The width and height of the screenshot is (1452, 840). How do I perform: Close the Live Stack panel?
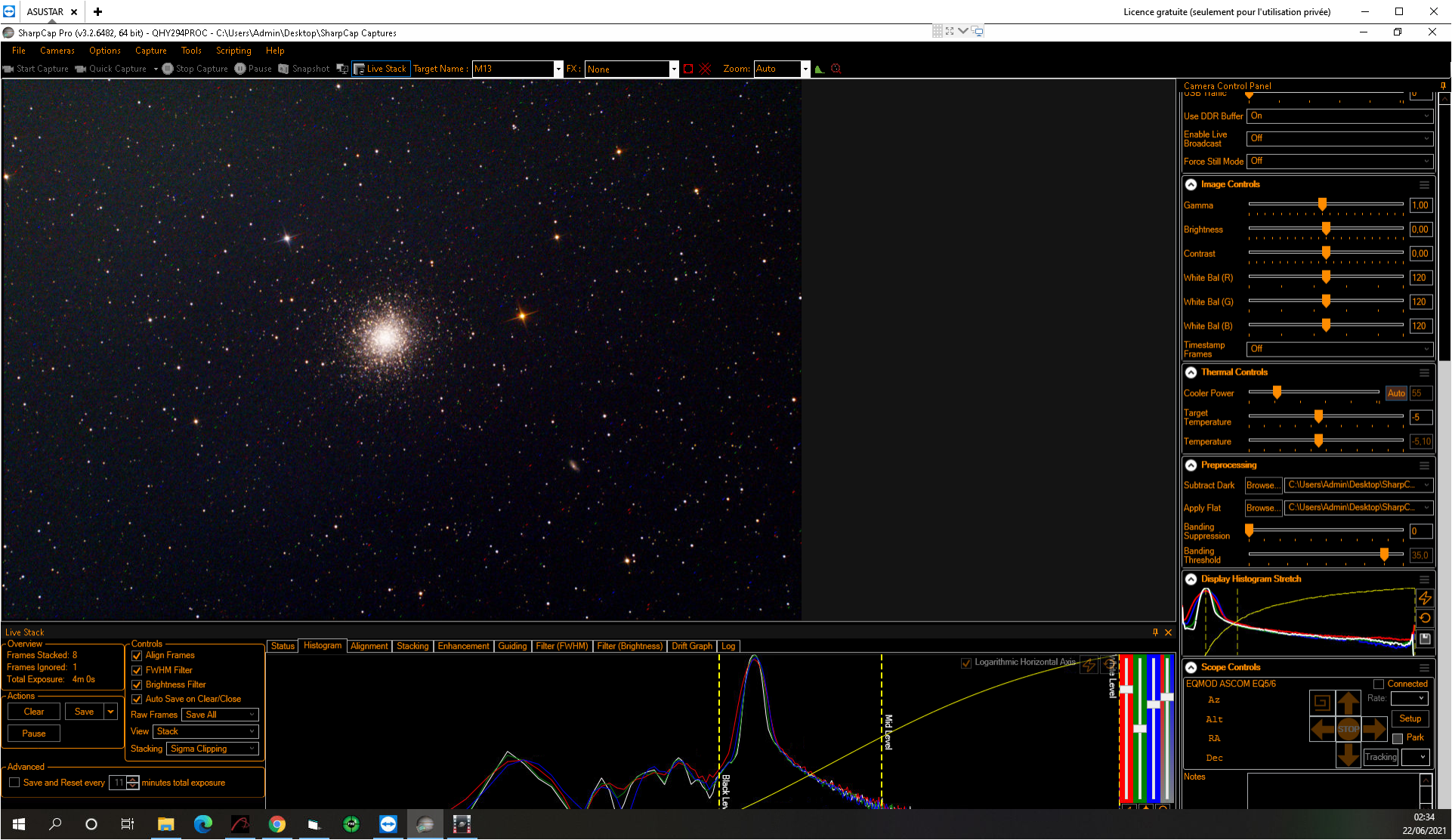[x=1168, y=632]
